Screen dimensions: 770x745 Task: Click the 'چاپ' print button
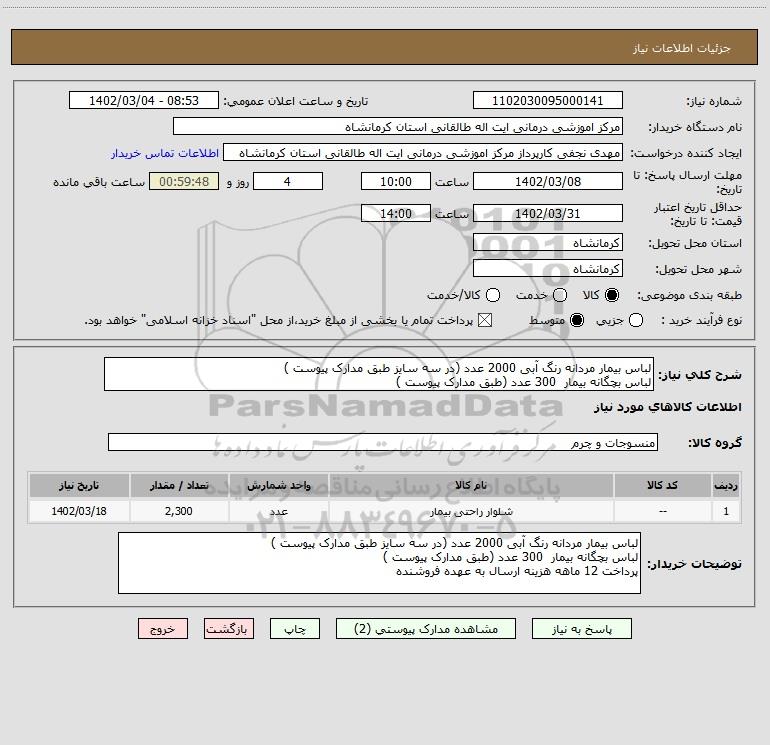tap(295, 629)
